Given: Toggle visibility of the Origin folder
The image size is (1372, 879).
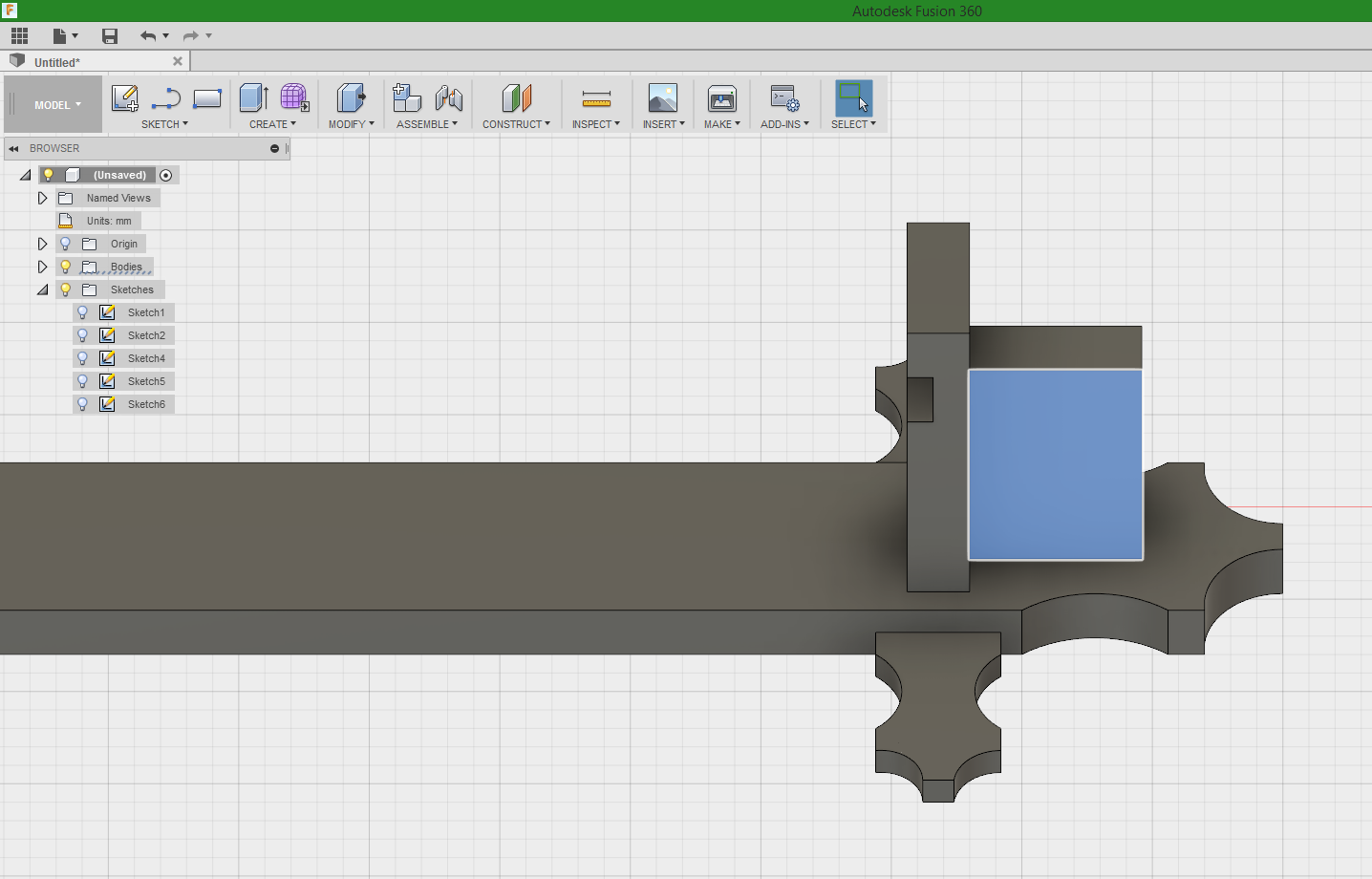Looking at the screenshot, I should point(66,244).
